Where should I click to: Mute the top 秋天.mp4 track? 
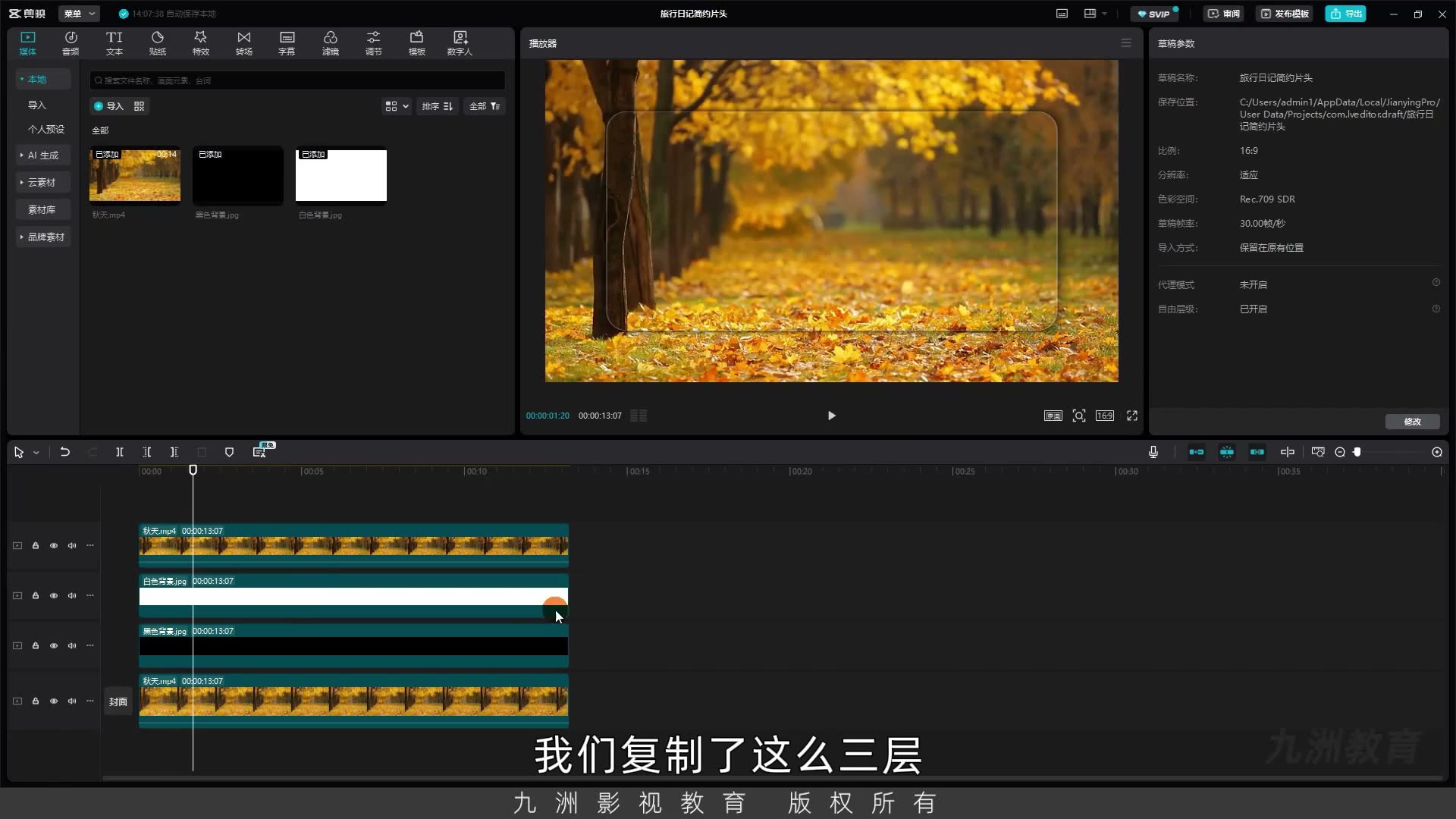(72, 545)
